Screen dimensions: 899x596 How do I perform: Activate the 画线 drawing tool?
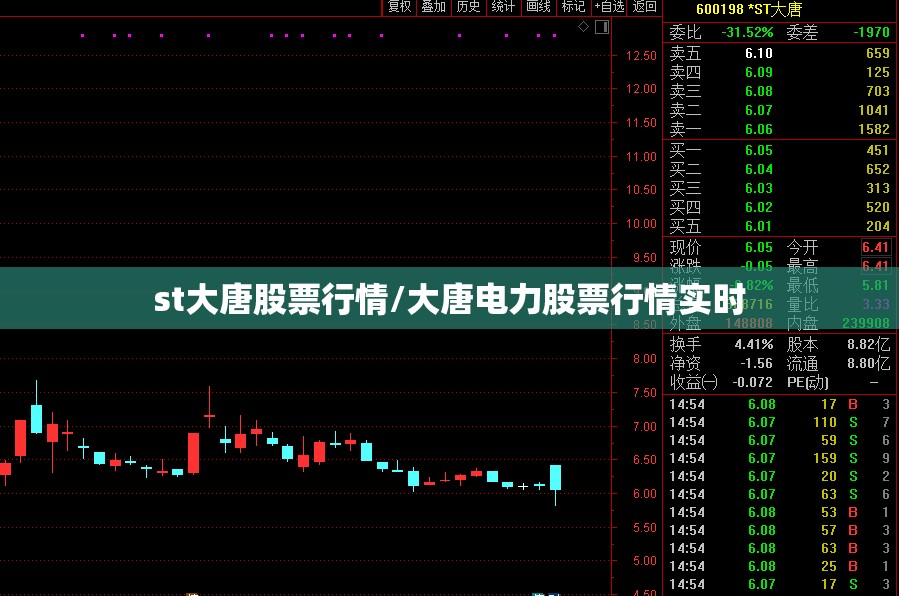coord(538,7)
